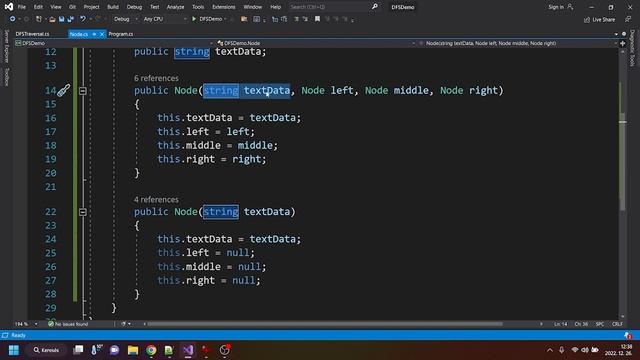This screenshot has height=360, width=640.
Task: Open the Test menu
Action: 154,7
